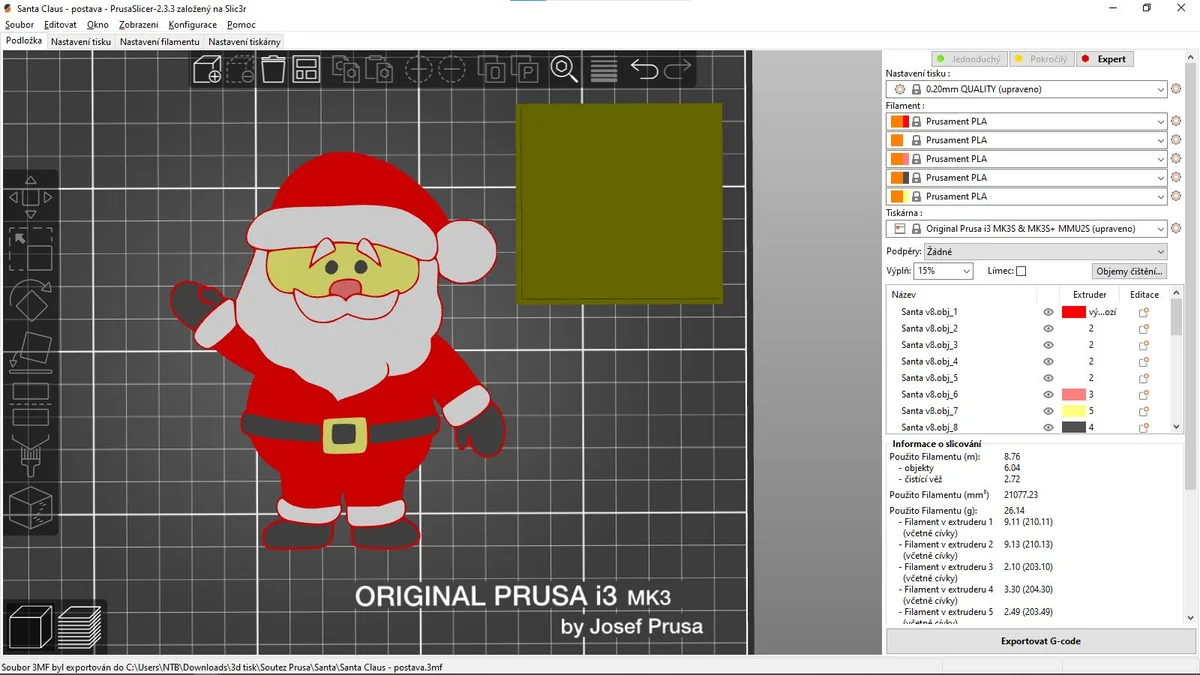The image size is (1200, 675).
Task: Click the Objemy čištění button
Action: click(x=1130, y=271)
